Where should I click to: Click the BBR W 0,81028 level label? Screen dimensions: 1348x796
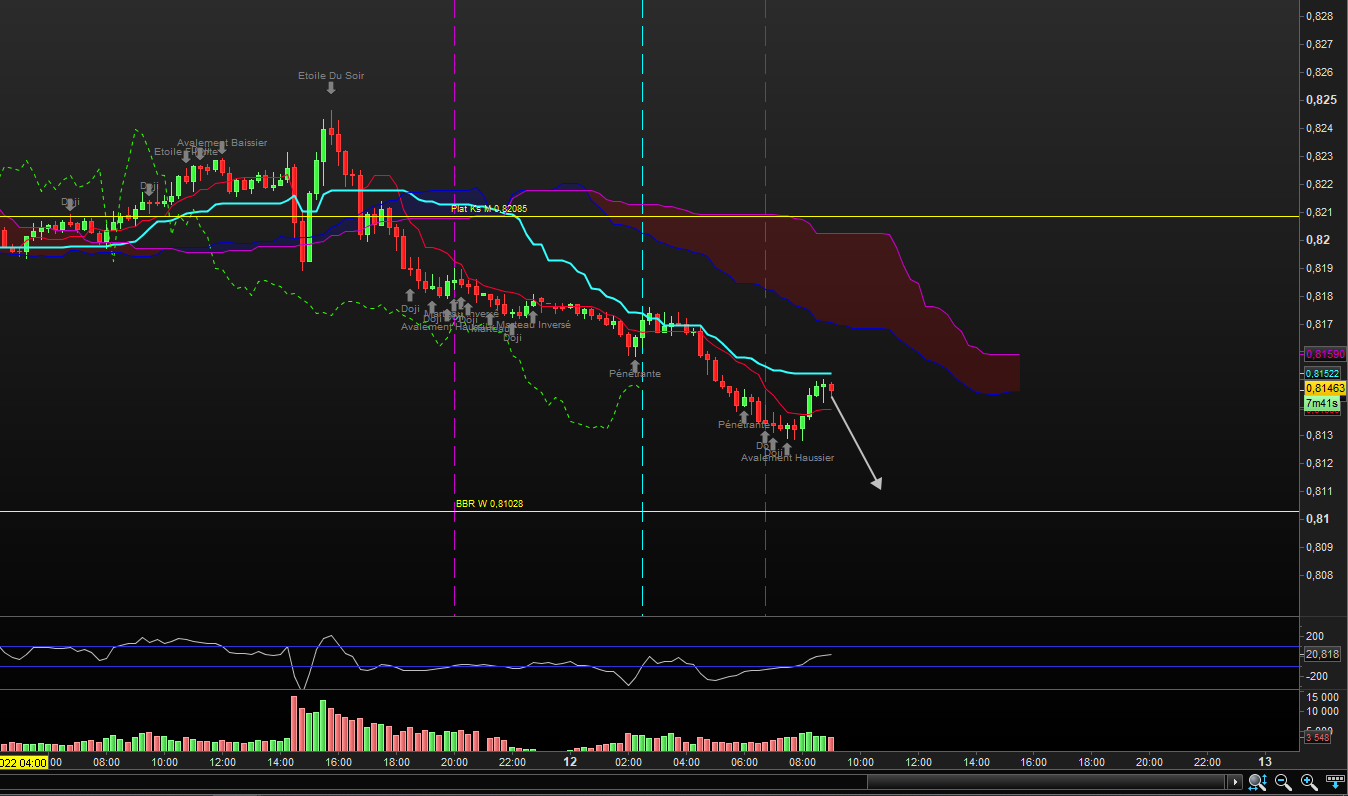[x=489, y=503]
